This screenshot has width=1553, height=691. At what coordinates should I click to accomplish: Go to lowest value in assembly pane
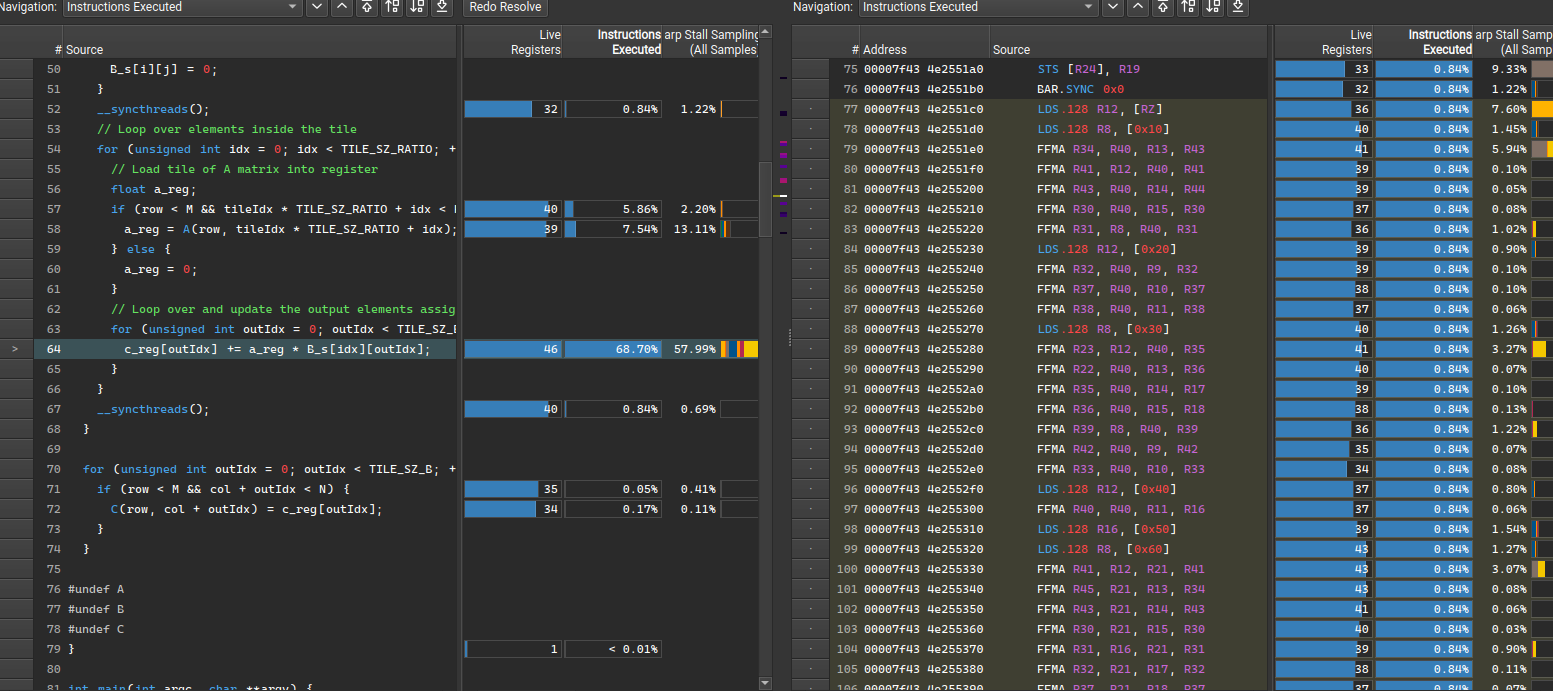tap(1239, 7)
